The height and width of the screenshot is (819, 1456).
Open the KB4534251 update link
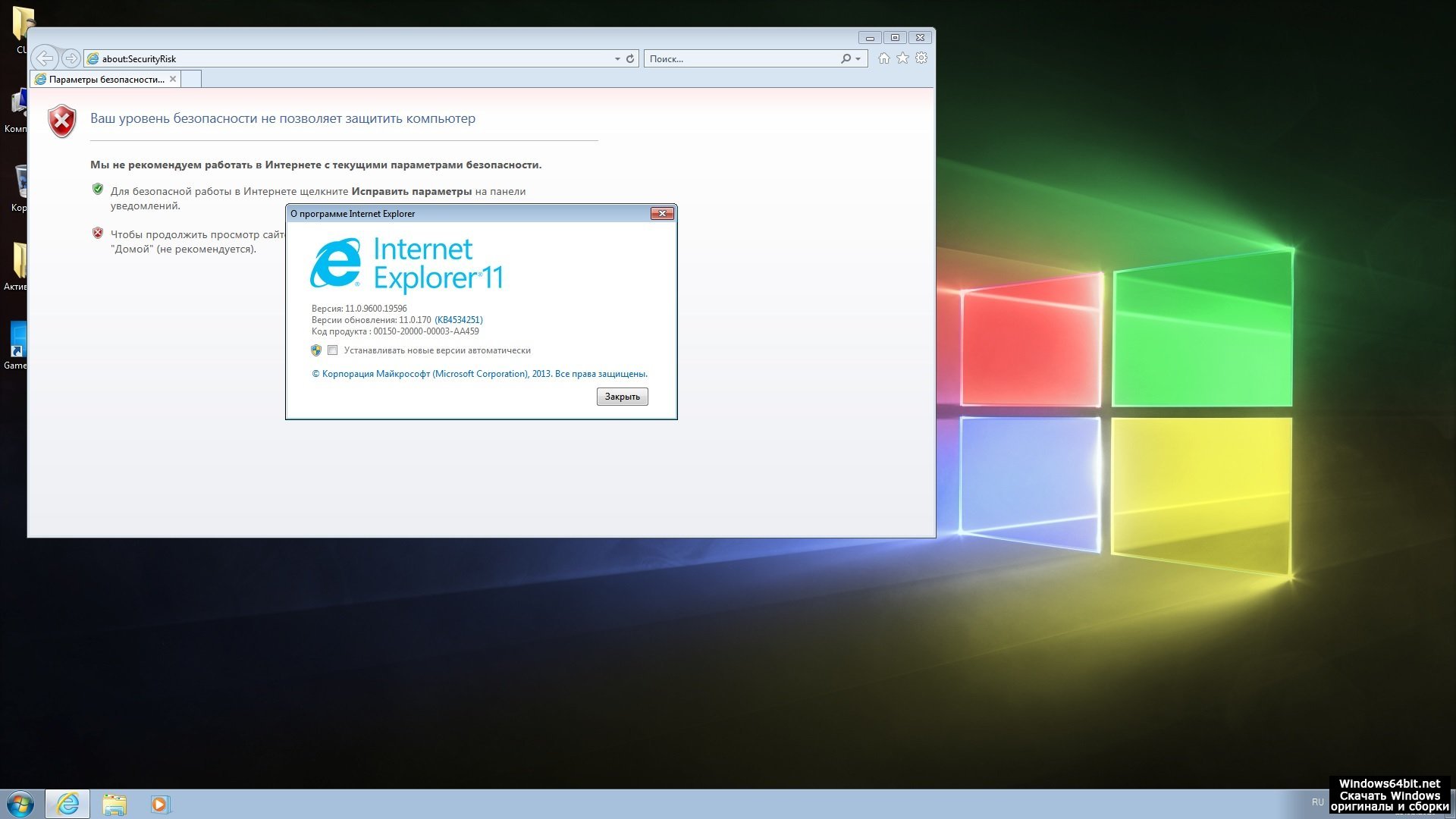coord(458,320)
